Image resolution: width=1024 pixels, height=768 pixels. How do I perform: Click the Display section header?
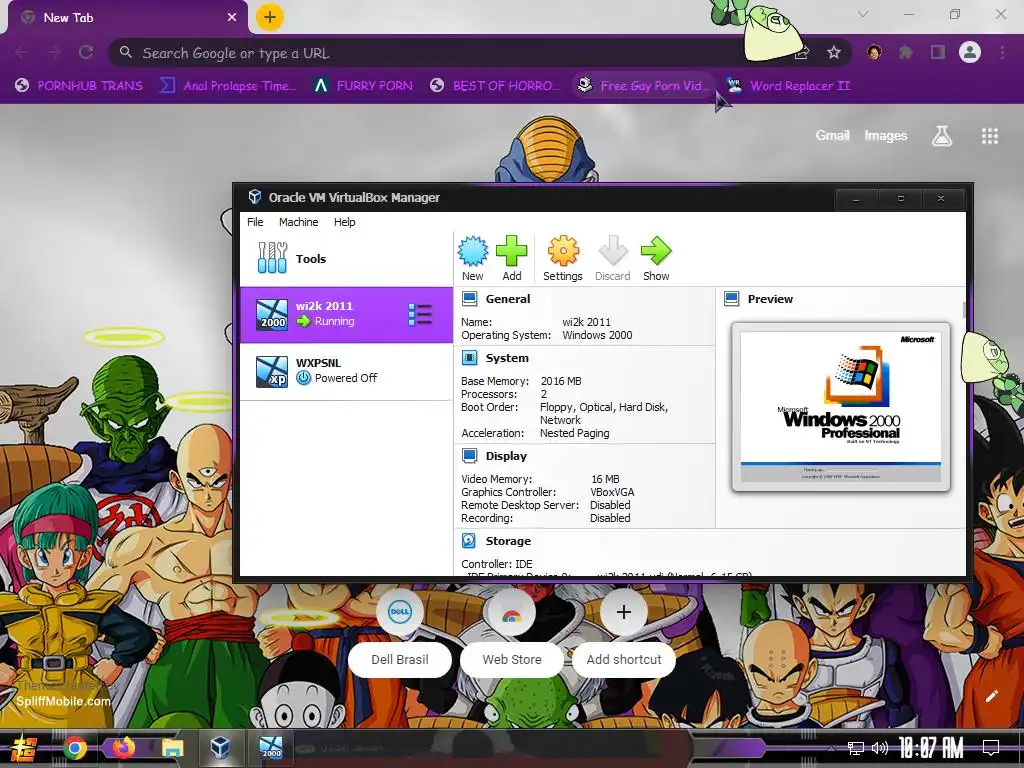[x=506, y=456]
